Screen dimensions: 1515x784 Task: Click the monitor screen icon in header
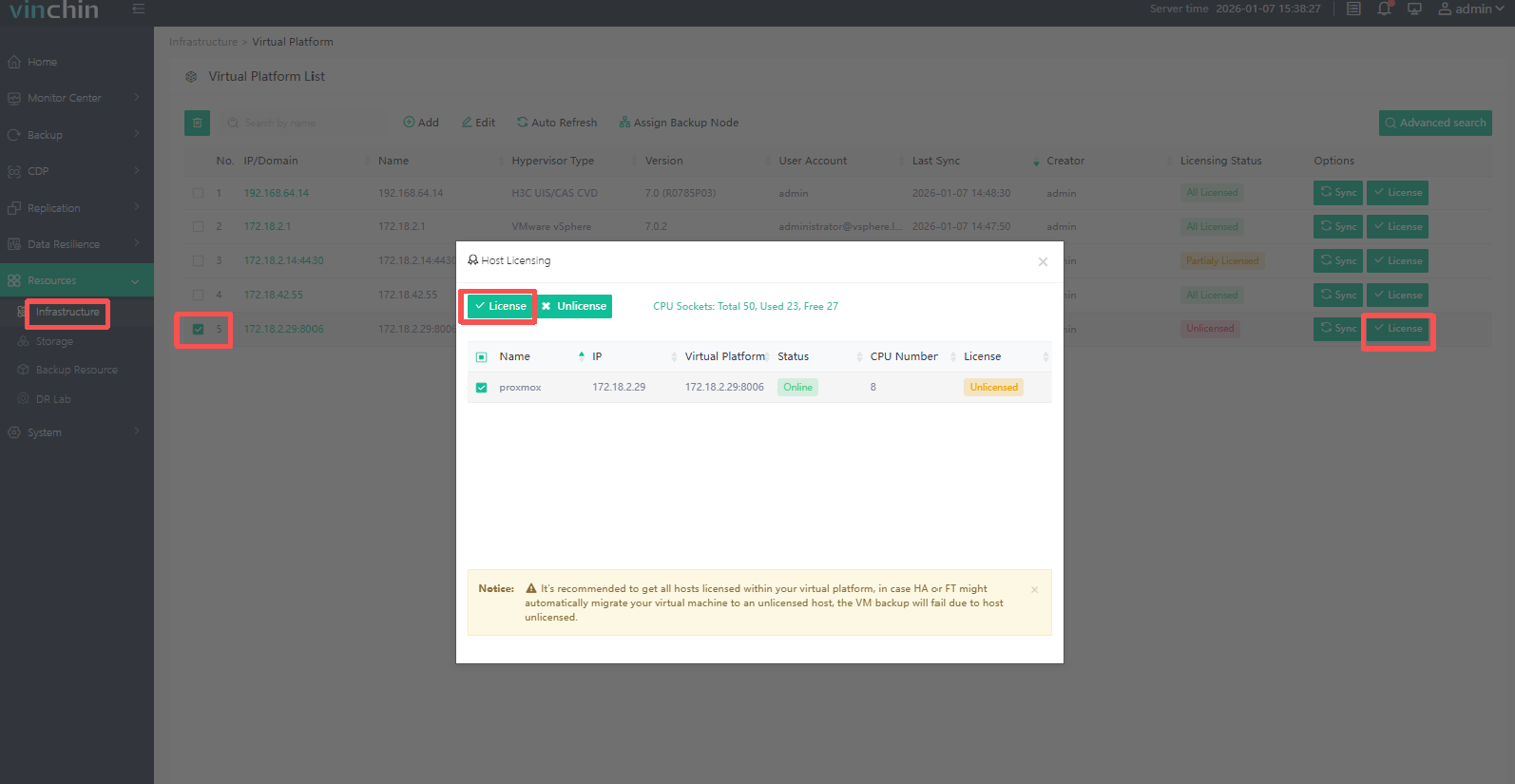pyautogui.click(x=1414, y=9)
